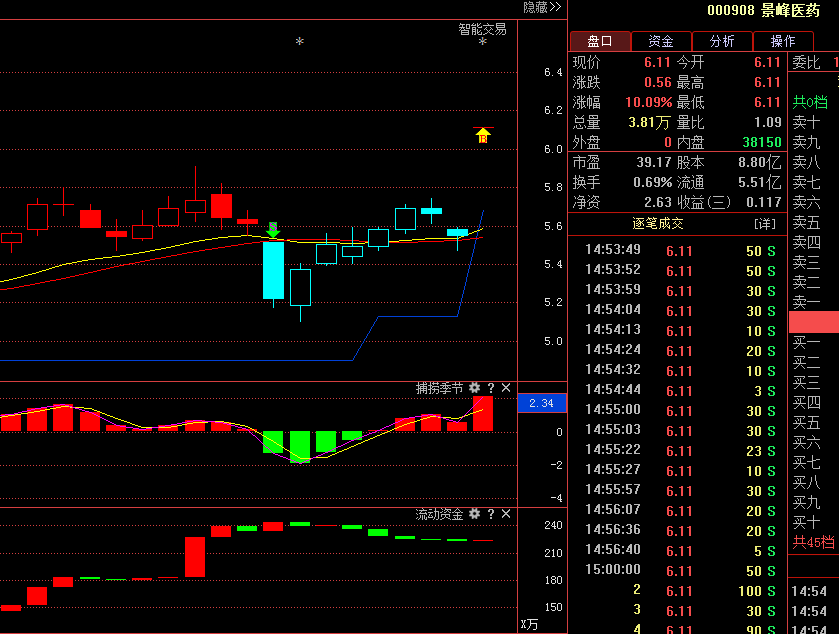This screenshot has width=839, height=634.
Task: Click the last red bar in 捕捞季节
Action: pos(483,414)
